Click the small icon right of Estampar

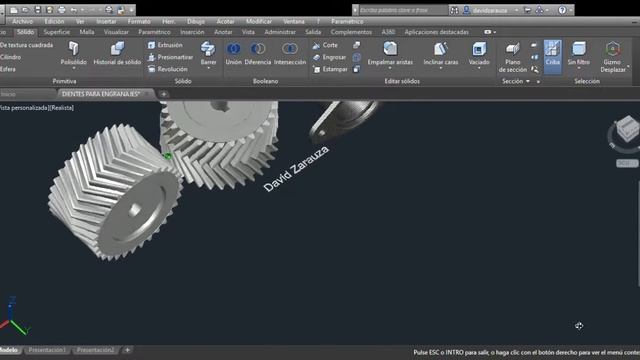(356, 69)
